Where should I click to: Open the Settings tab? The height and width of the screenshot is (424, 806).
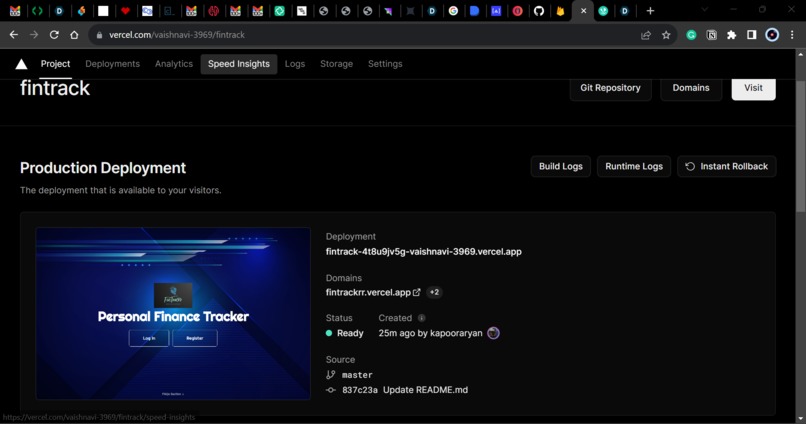[x=385, y=64]
